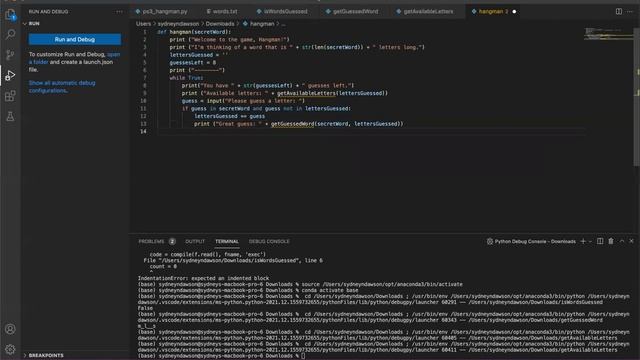Click Downloads in the breadcrumb

220,24
